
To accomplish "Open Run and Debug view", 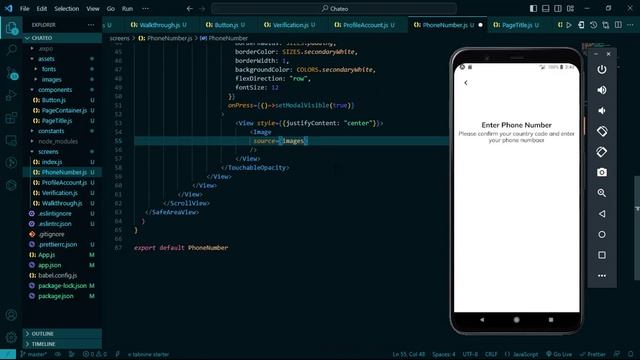I will point(11,96).
